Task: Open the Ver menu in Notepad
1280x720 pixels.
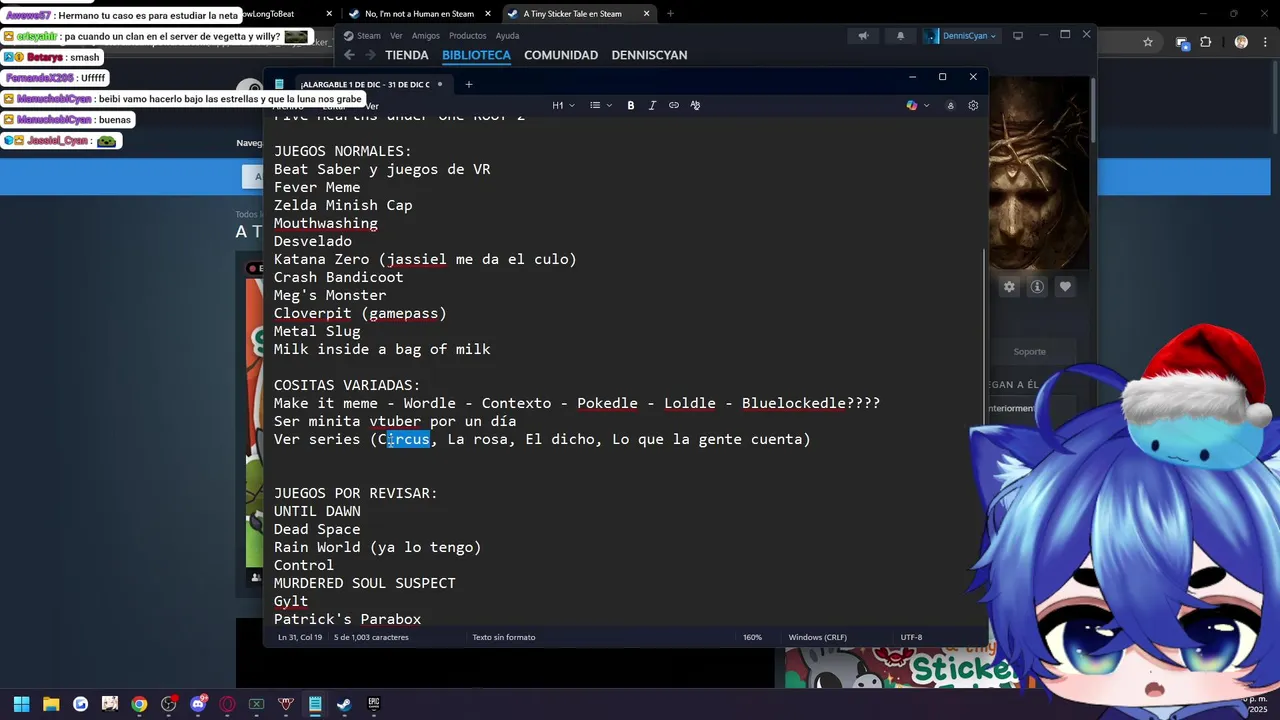Action: tap(371, 106)
